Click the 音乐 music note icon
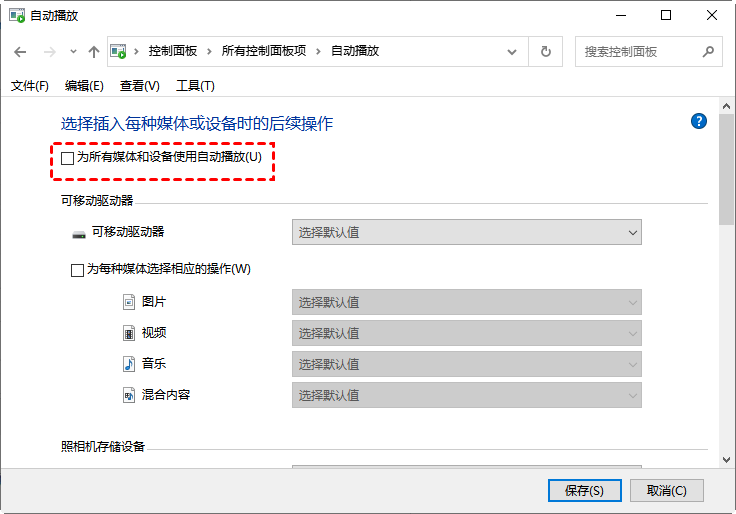The width and height of the screenshot is (736, 514). coord(128,364)
